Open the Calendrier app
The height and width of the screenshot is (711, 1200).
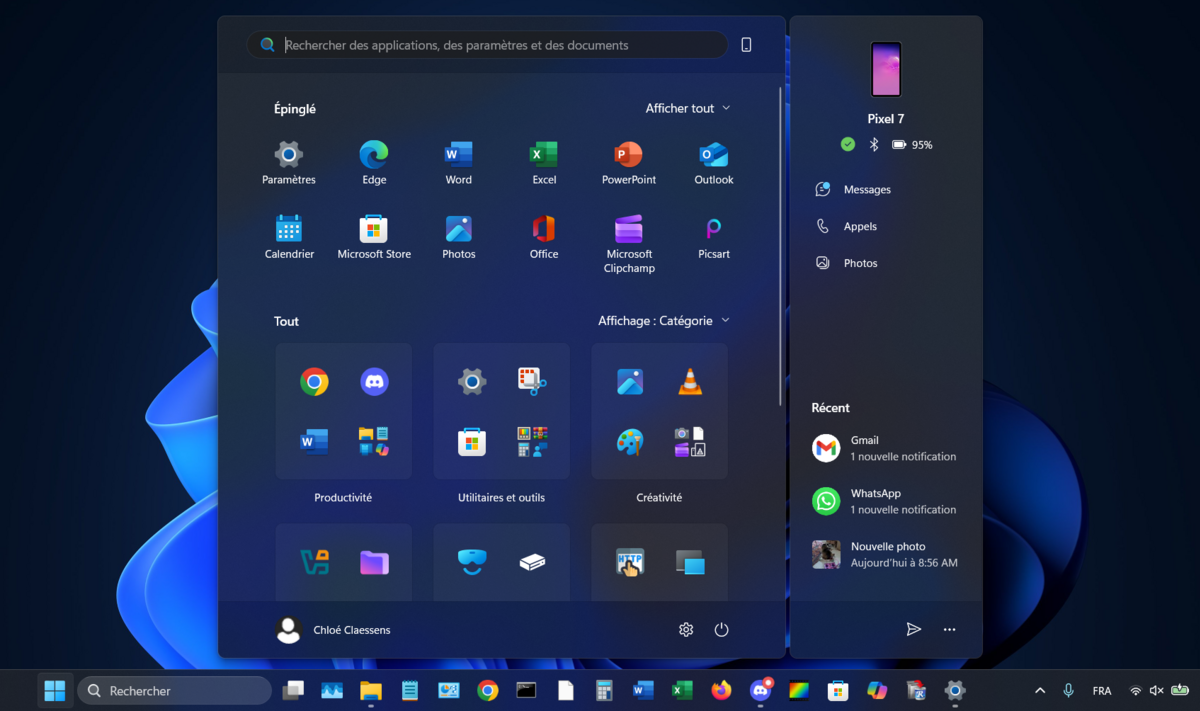tap(289, 230)
